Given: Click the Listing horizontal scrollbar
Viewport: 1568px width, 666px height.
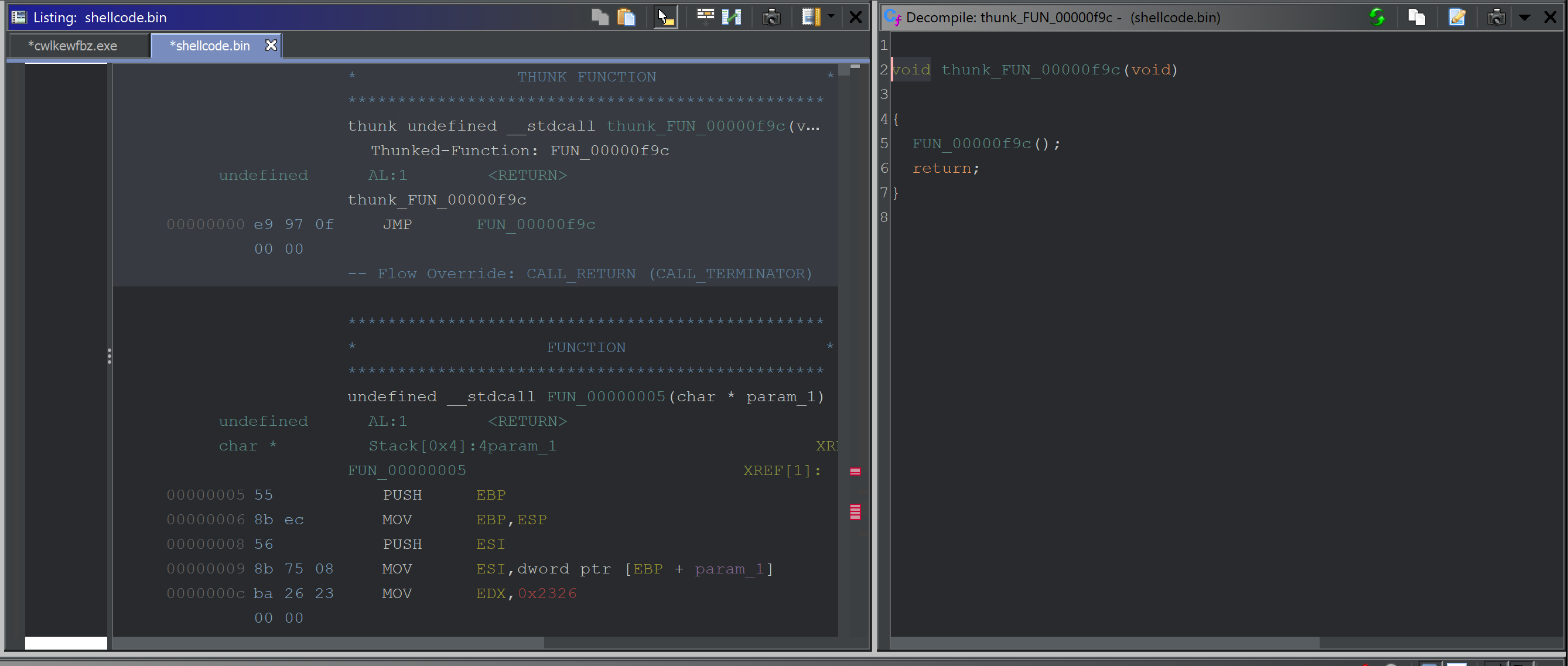Looking at the screenshot, I should [329, 643].
